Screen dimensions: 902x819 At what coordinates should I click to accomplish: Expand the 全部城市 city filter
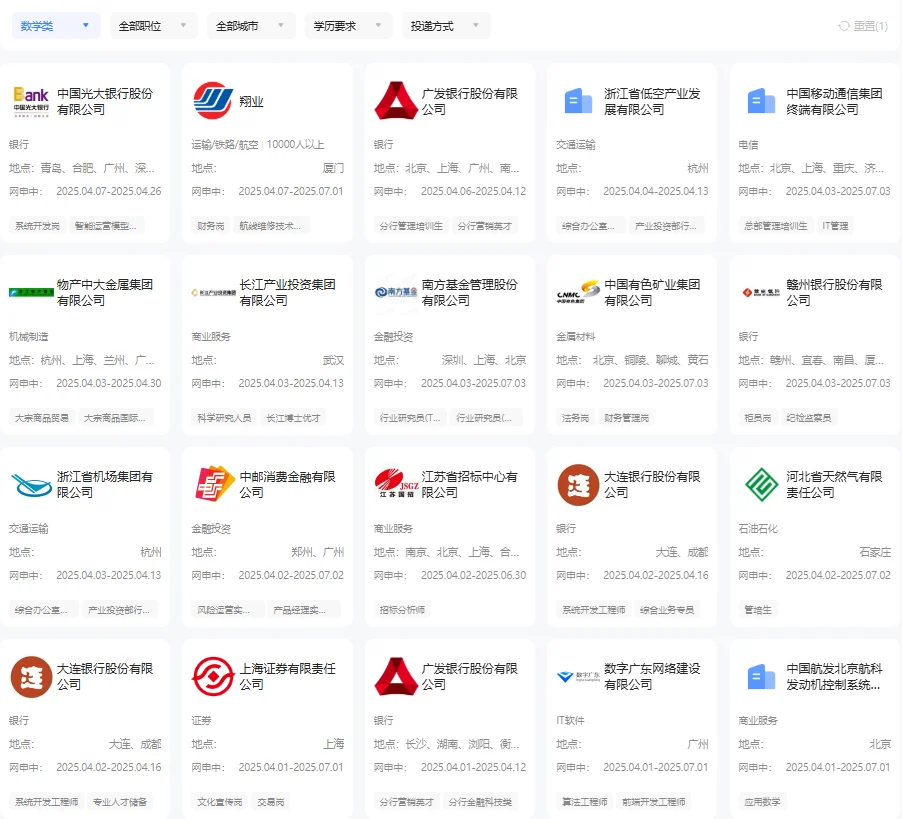point(251,26)
